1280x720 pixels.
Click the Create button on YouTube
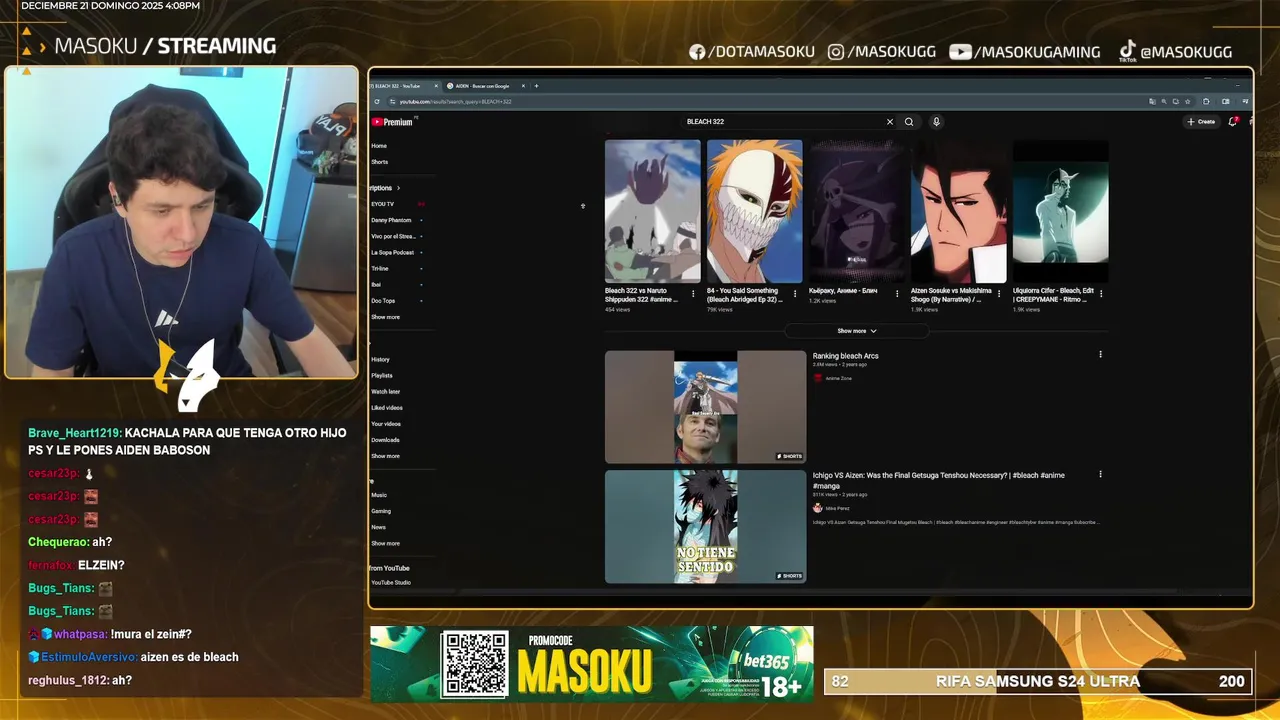(x=1201, y=122)
